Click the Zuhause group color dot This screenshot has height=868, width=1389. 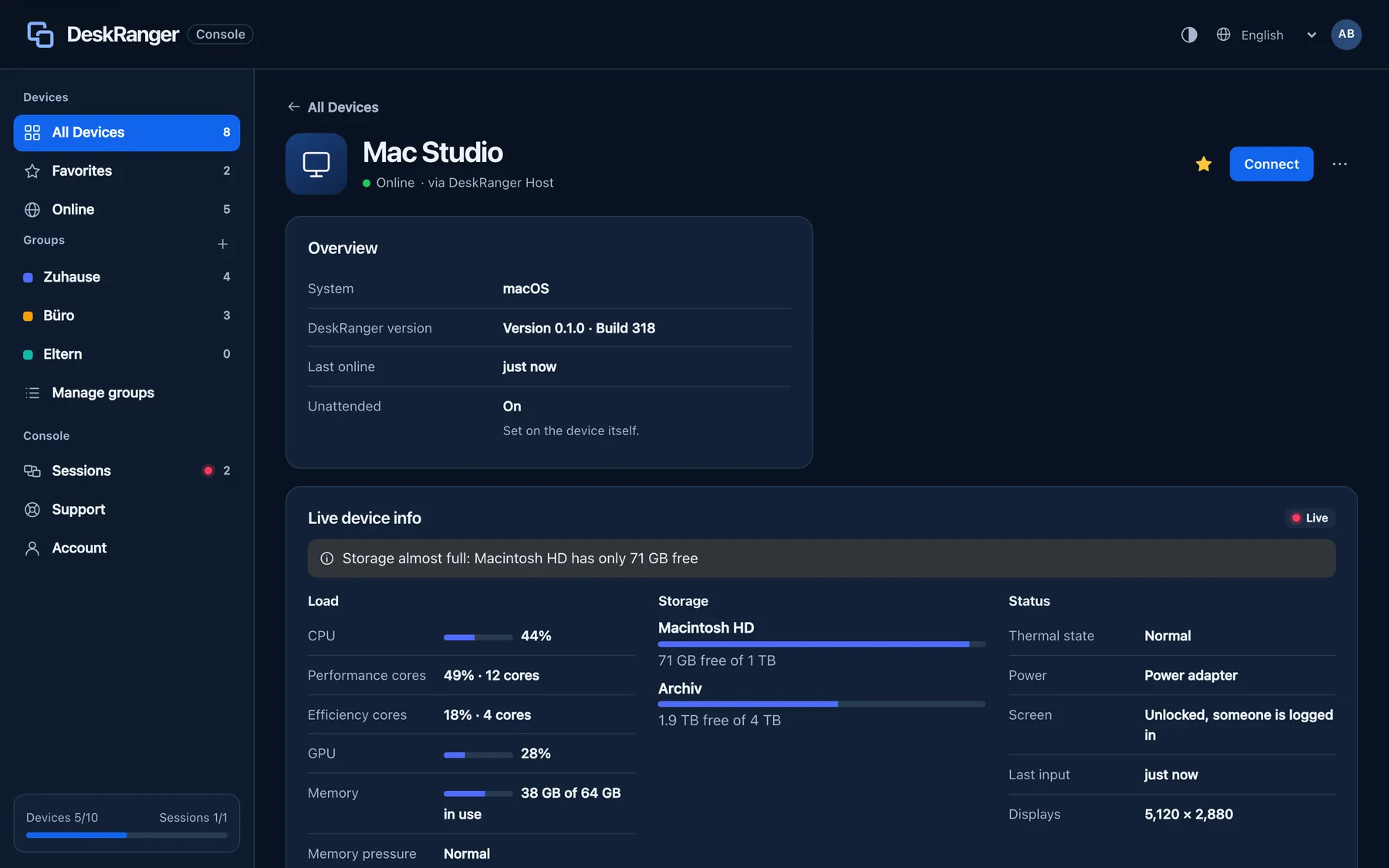[28, 278]
